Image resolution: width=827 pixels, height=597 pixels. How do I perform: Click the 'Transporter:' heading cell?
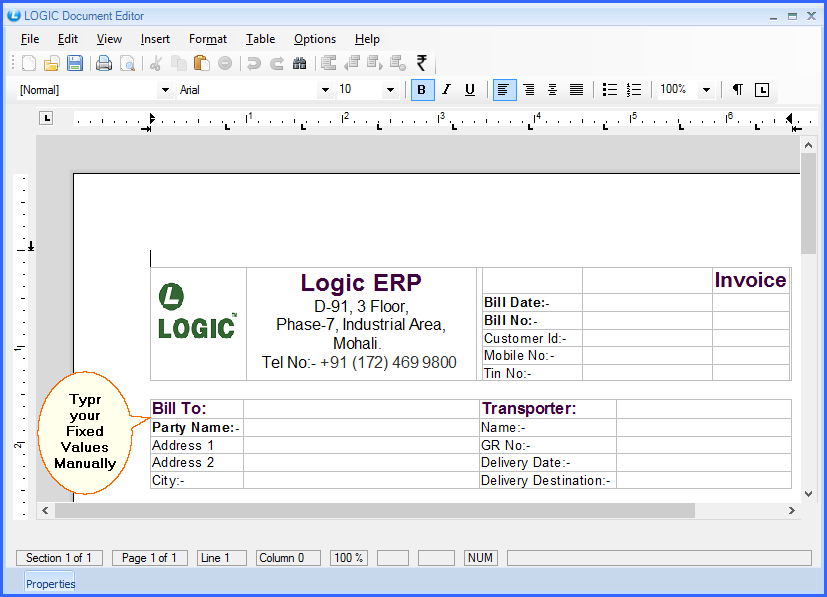point(547,409)
